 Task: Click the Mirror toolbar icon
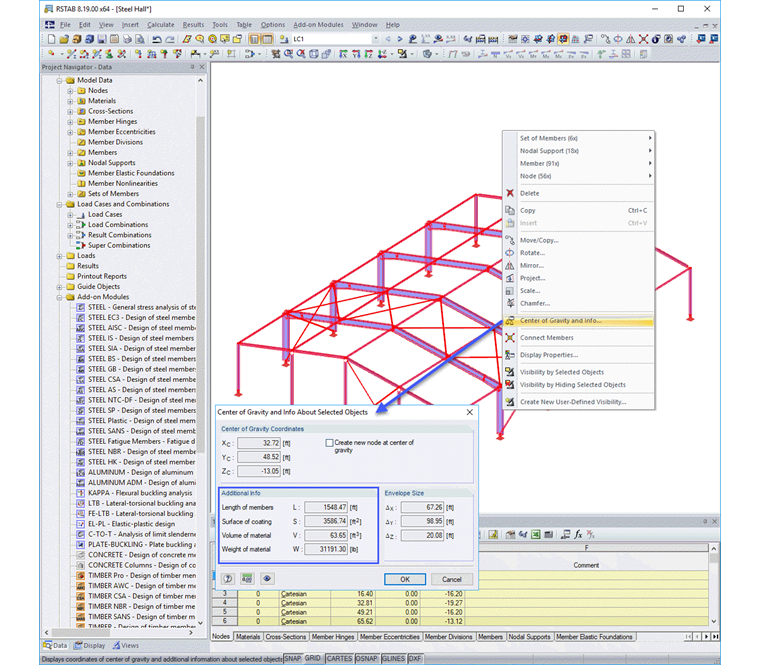(631, 39)
